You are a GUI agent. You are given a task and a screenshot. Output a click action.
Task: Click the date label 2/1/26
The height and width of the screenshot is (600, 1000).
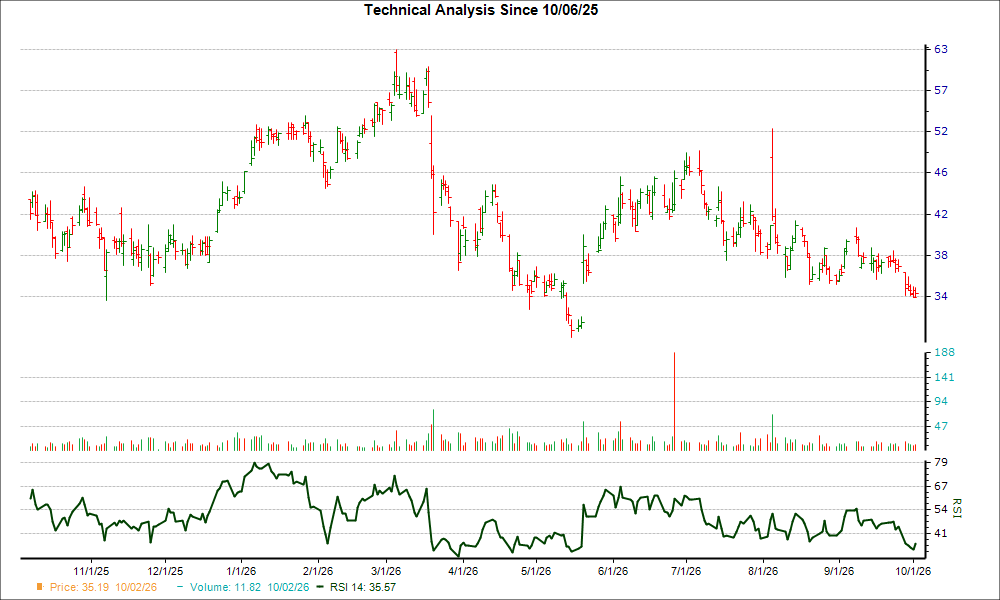(x=318, y=571)
